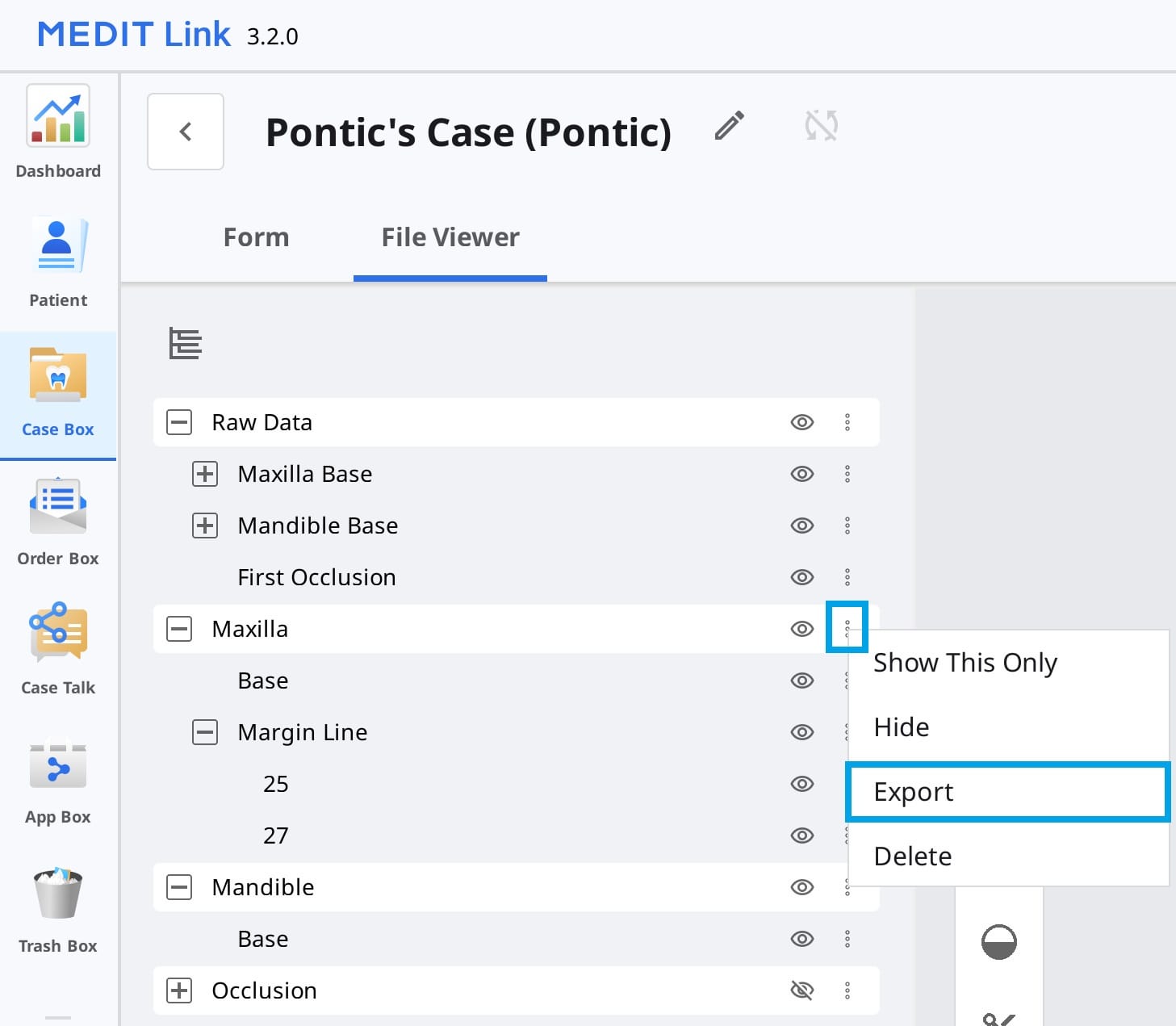Choose Export from the context menu
Image resolution: width=1176 pixels, height=1026 pixels.
click(x=1008, y=792)
